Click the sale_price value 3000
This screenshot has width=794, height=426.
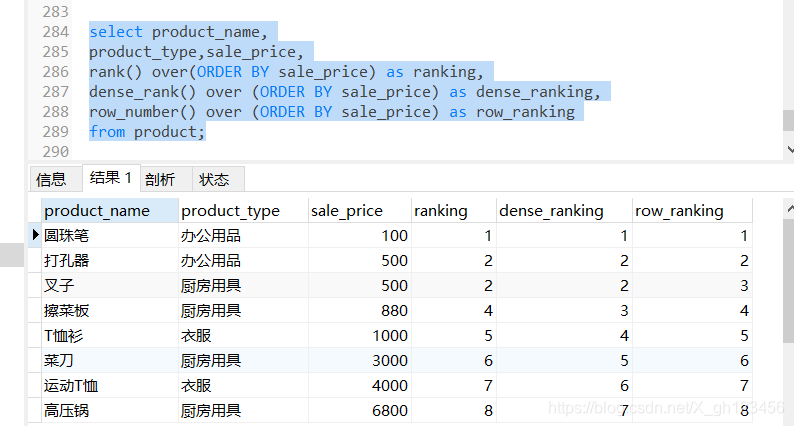[360, 360]
